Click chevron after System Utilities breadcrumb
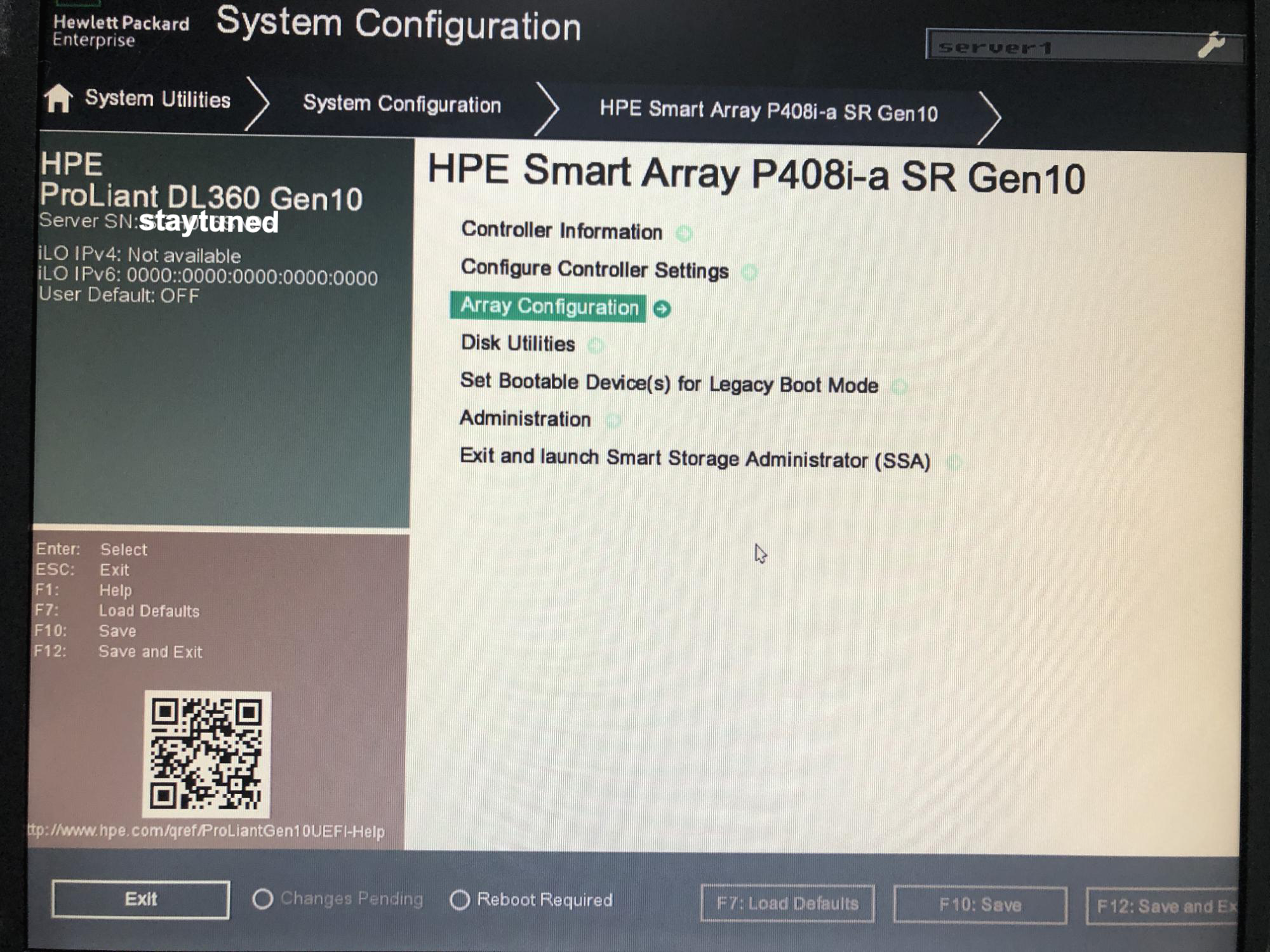Image resolution: width=1270 pixels, height=952 pixels. [257, 103]
